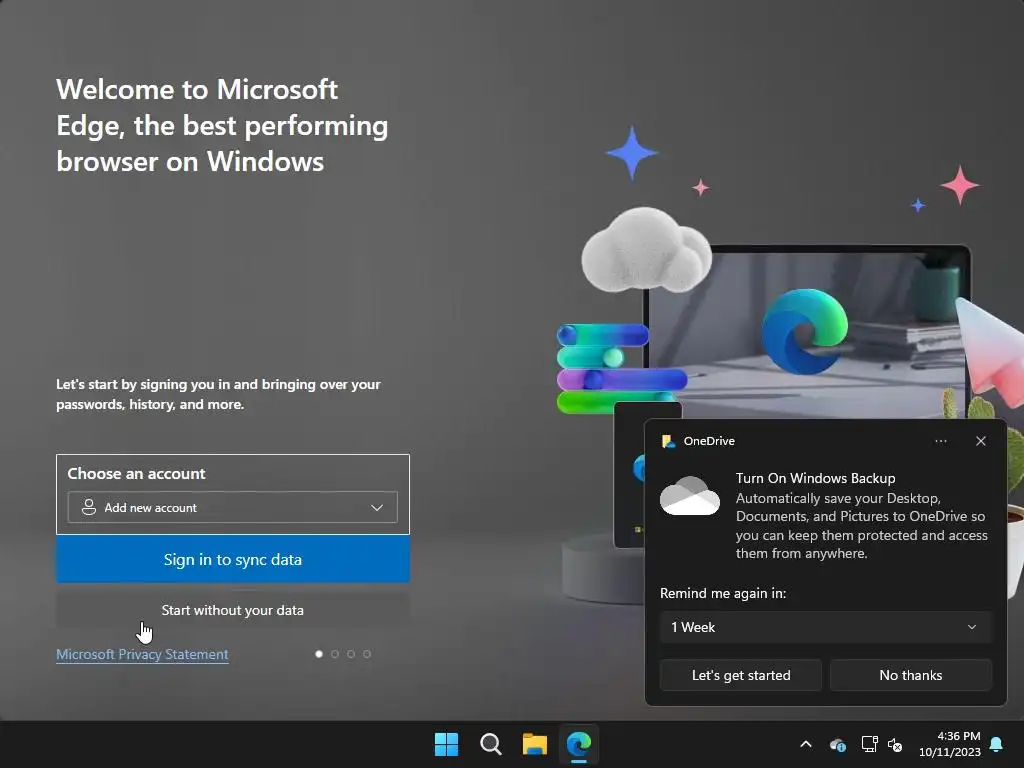Select first page indicator dot
1024x768 pixels.
319,654
